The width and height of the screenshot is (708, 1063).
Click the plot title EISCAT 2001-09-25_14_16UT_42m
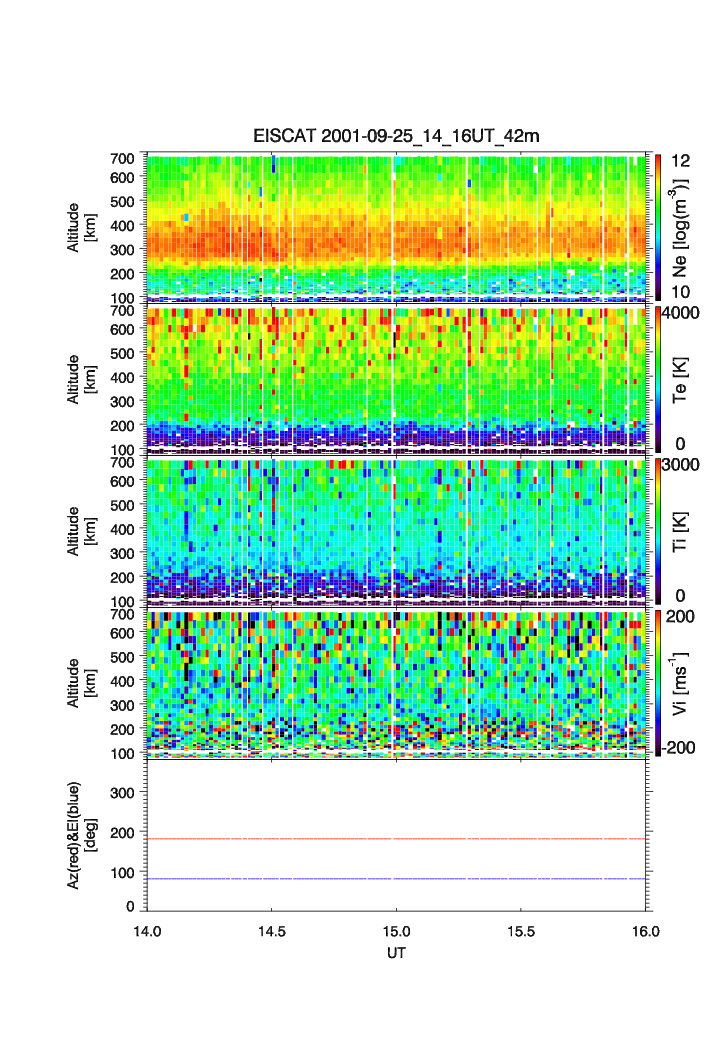396,136
